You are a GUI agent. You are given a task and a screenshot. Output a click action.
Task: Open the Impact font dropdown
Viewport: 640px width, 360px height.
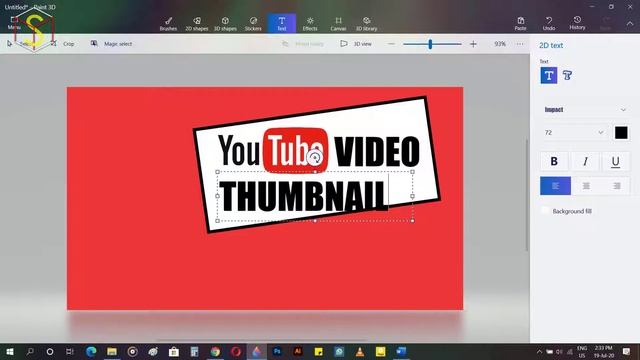(585, 109)
